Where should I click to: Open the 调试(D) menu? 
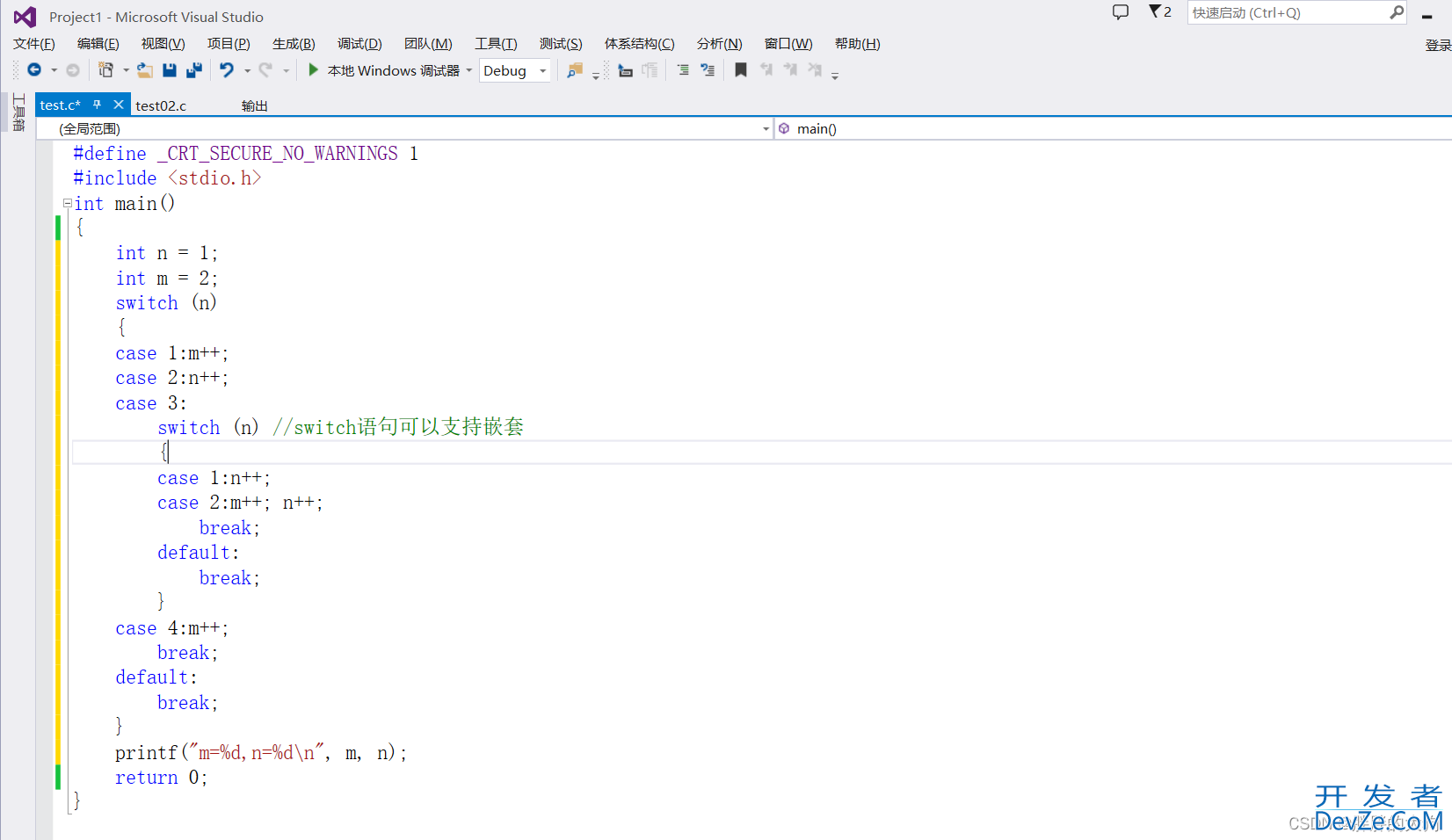pyautogui.click(x=359, y=44)
